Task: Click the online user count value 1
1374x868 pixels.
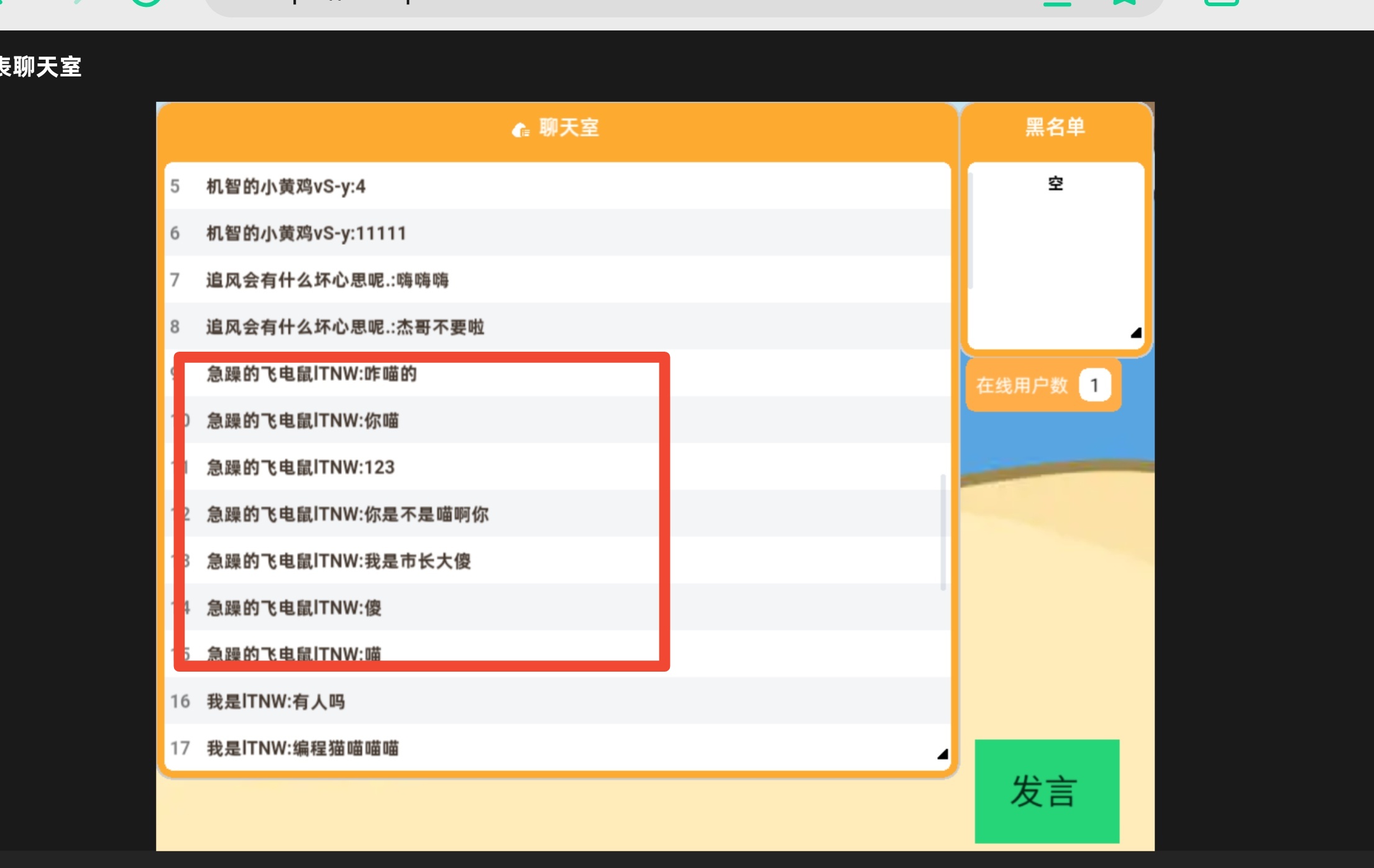Action: [1094, 385]
